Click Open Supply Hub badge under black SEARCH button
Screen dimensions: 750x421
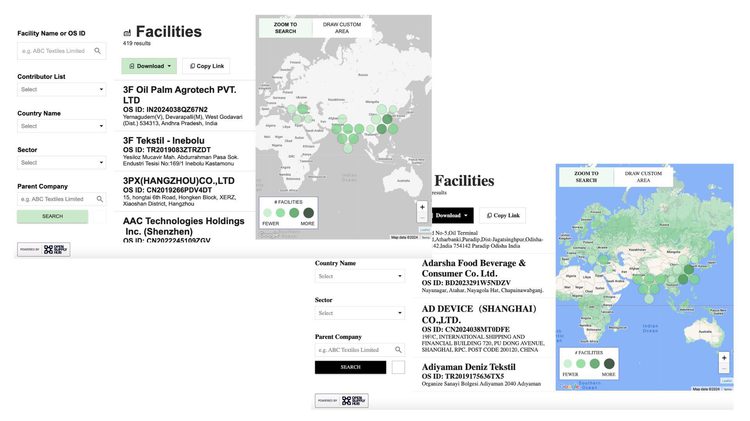[342, 400]
